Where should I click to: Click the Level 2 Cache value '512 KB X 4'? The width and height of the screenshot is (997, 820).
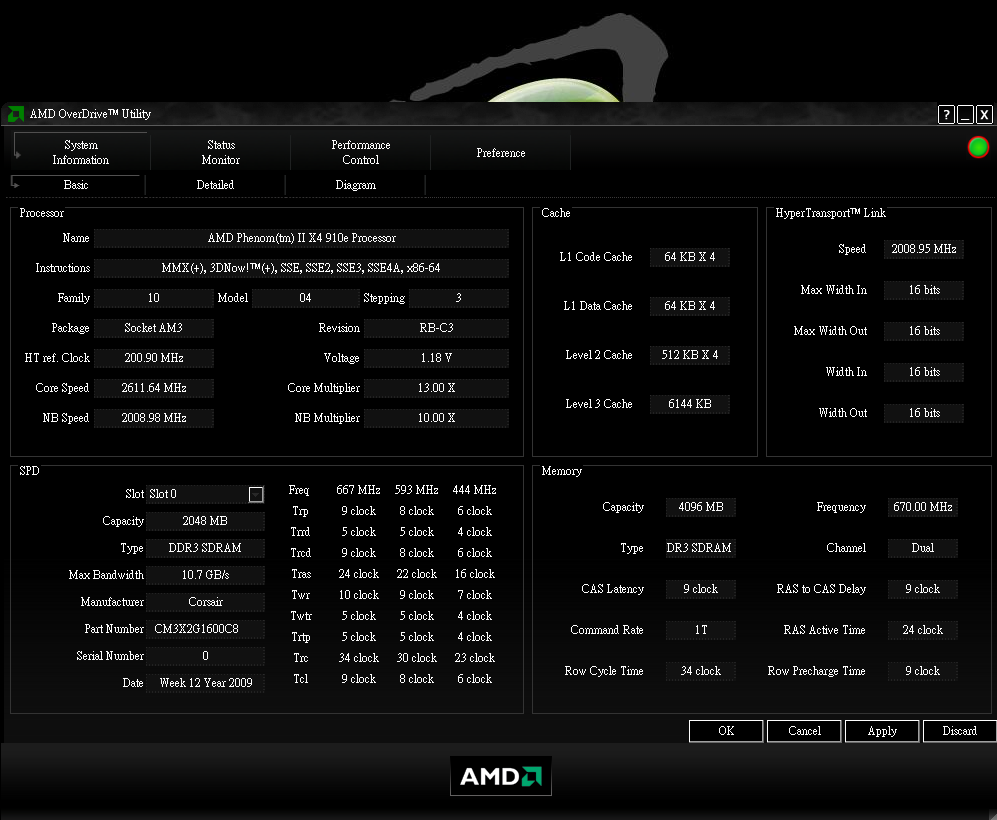pos(689,355)
